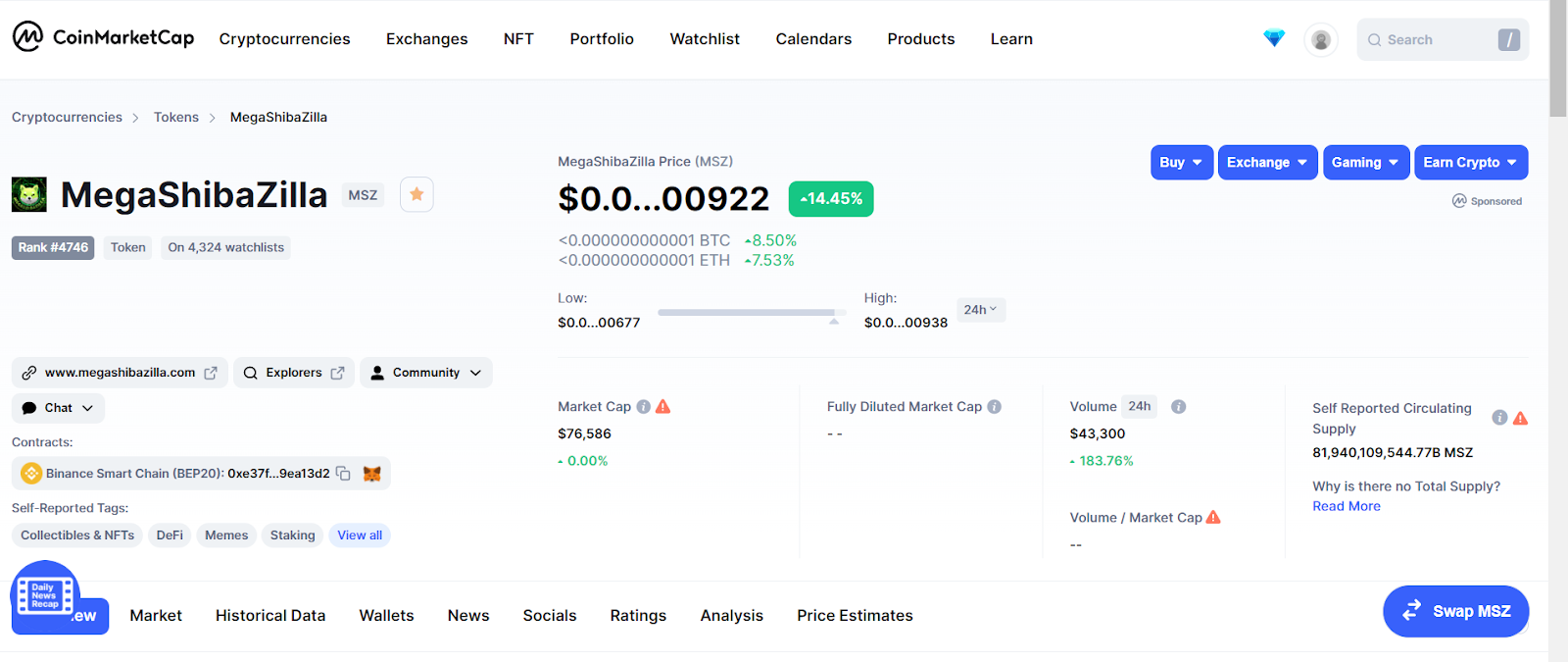Click the search magnifier icon

1374,40
